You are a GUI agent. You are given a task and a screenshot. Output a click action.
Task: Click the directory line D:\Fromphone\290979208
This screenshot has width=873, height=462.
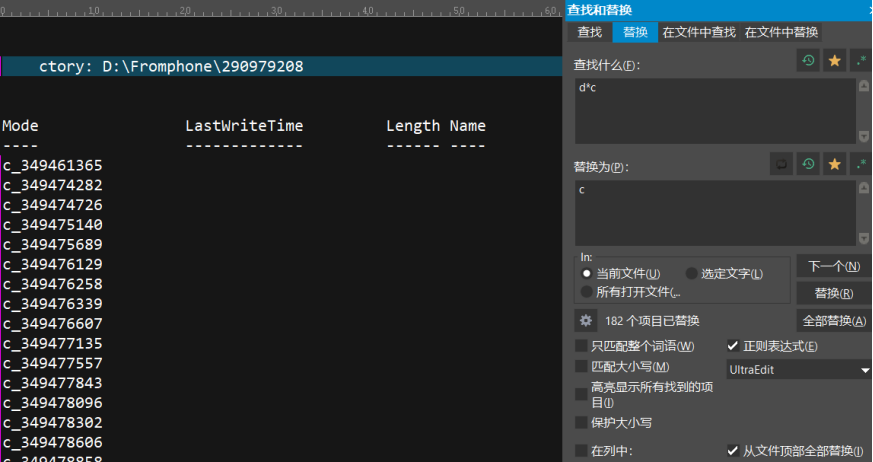point(171,66)
